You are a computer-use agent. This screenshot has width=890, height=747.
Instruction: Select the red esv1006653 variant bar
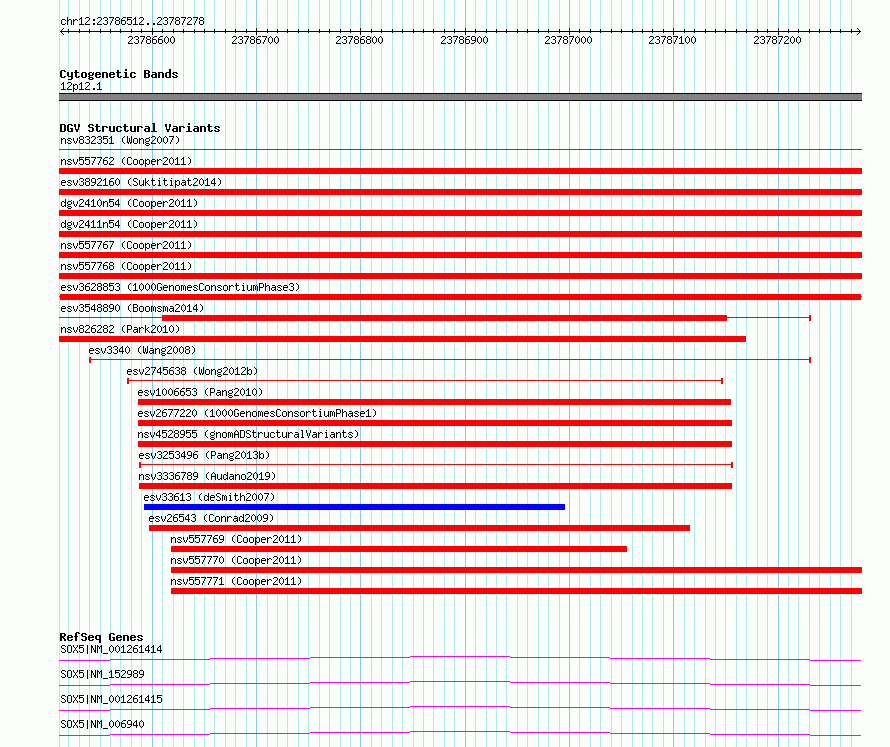coord(434,402)
